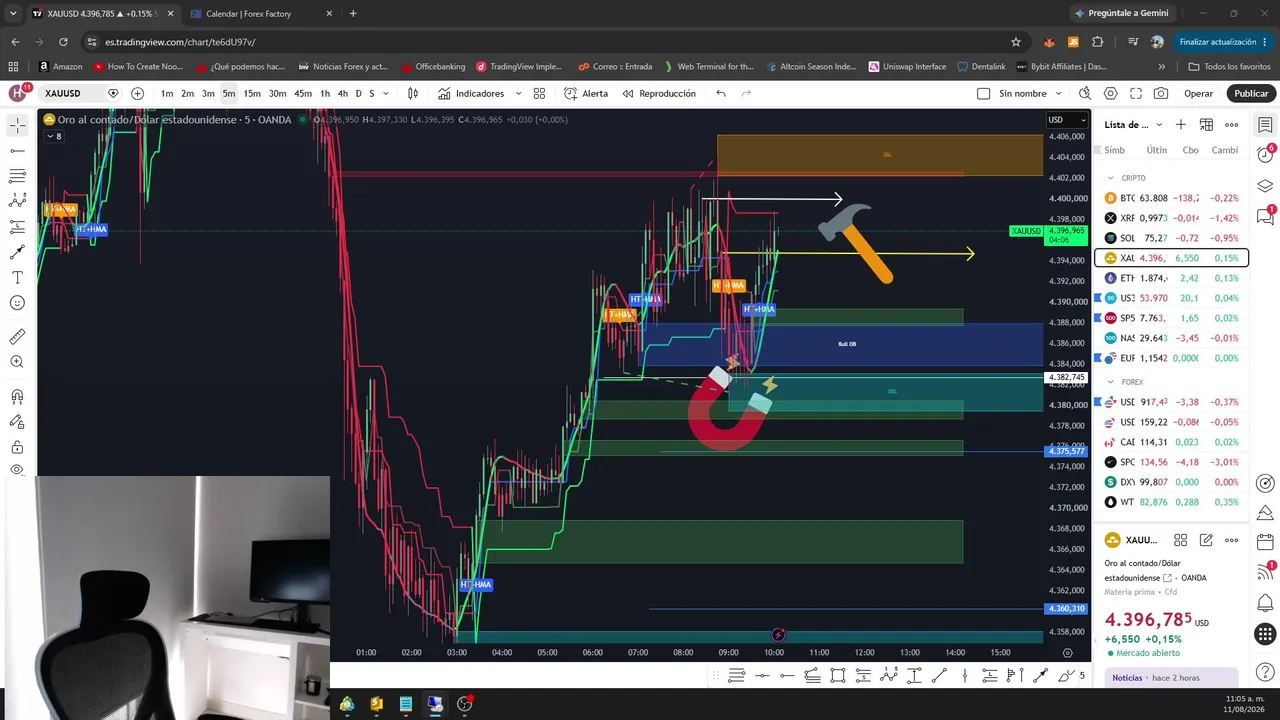The height and width of the screenshot is (720, 1280).
Task: Toggle magnet mode for drawings
Action: (x=17, y=397)
